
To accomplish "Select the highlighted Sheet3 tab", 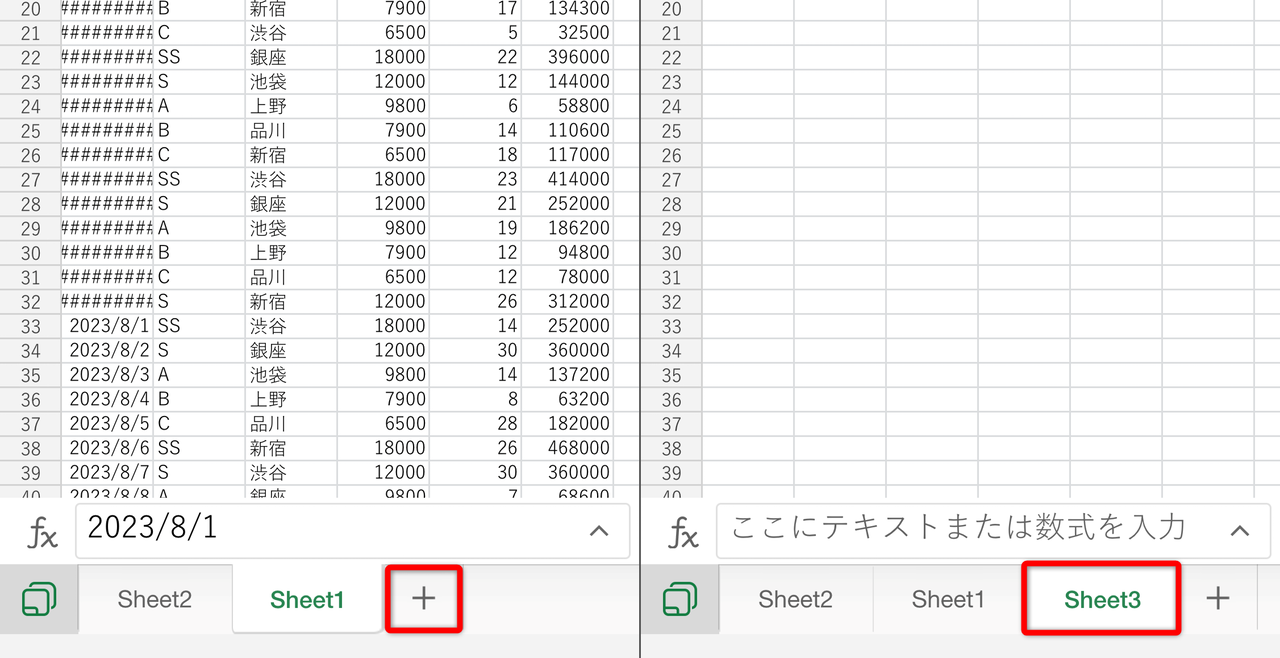I will (1100, 599).
